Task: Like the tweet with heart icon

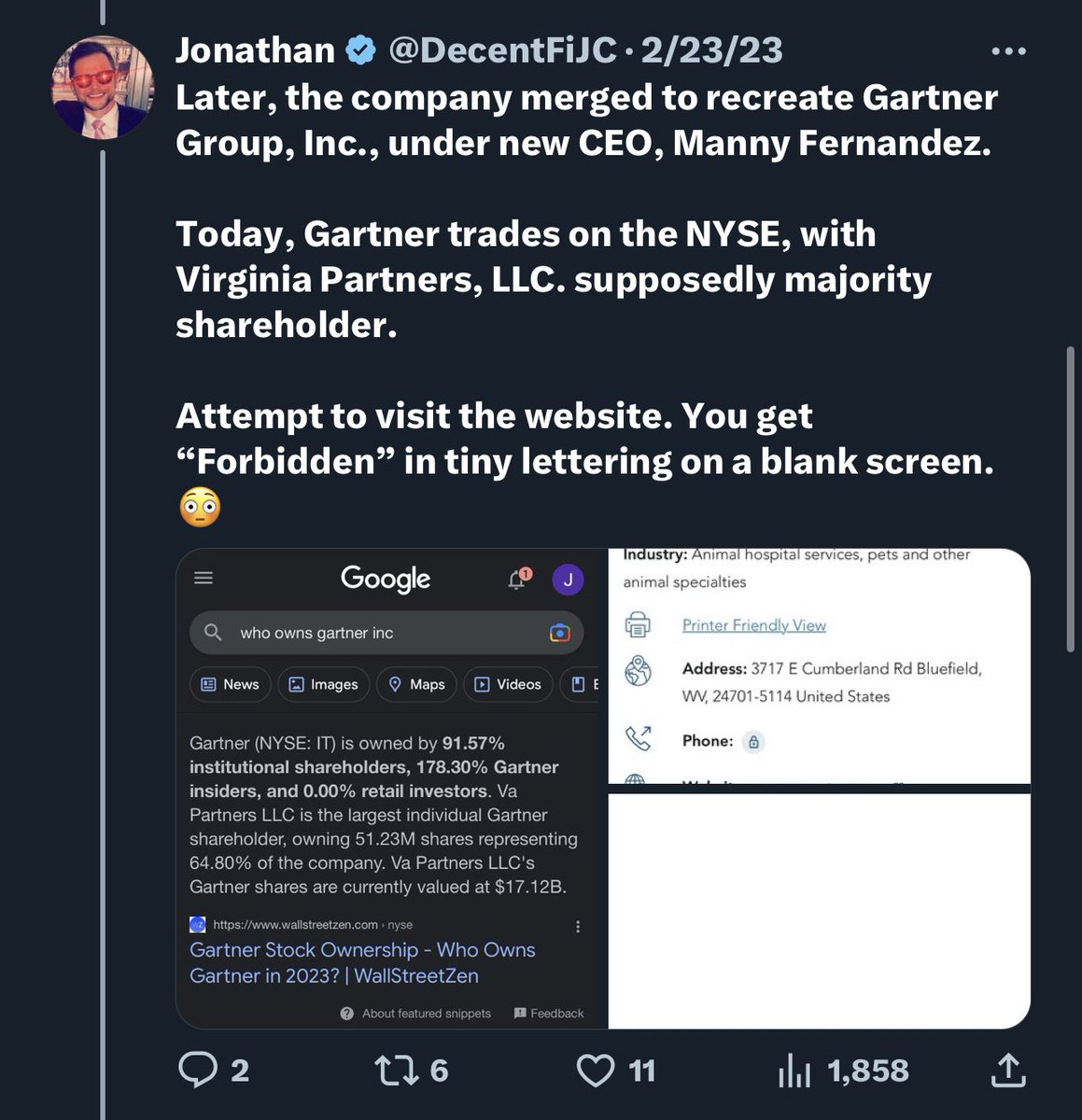Action: (x=596, y=1070)
